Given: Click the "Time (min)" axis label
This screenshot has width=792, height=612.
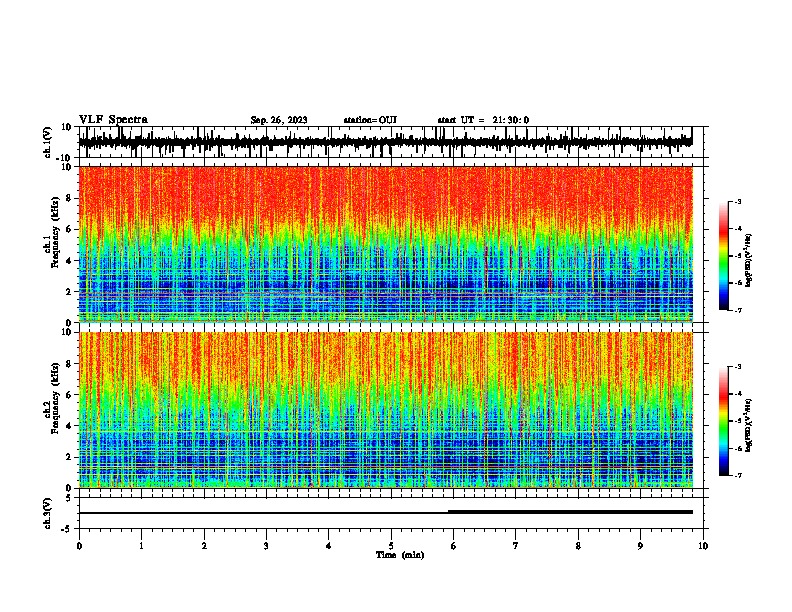Looking at the screenshot, I should (400, 555).
